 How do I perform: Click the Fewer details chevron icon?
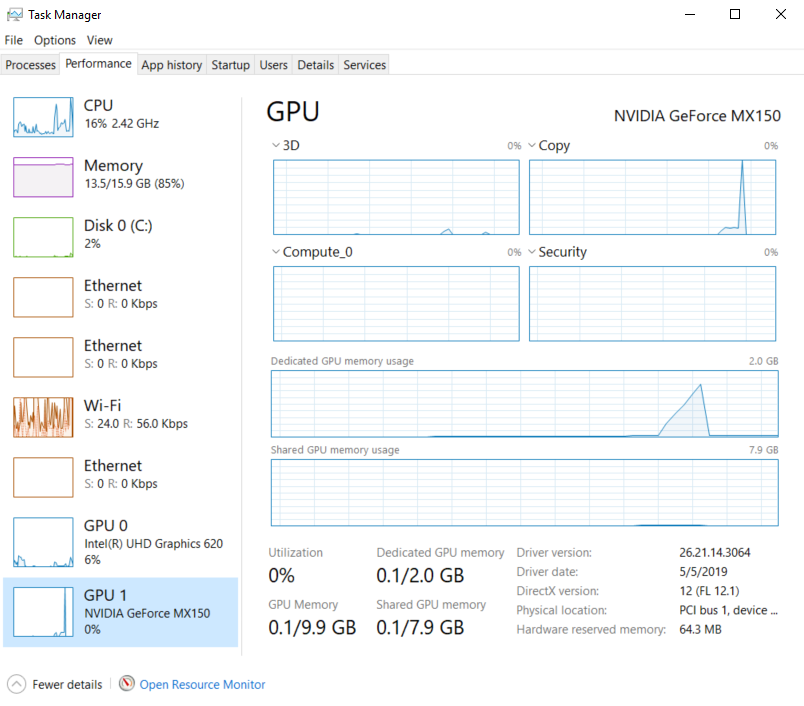(x=16, y=684)
